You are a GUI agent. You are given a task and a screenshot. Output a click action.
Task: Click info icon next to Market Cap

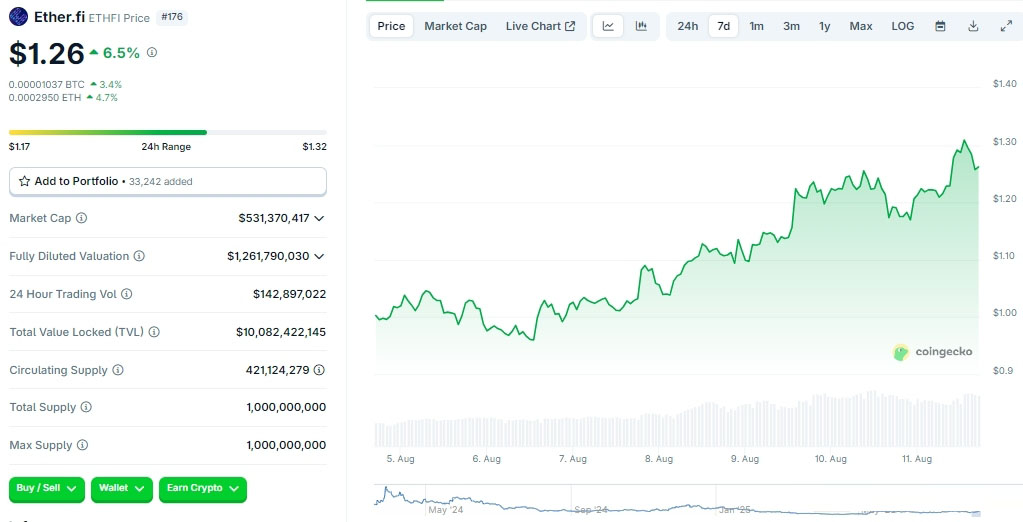point(82,218)
